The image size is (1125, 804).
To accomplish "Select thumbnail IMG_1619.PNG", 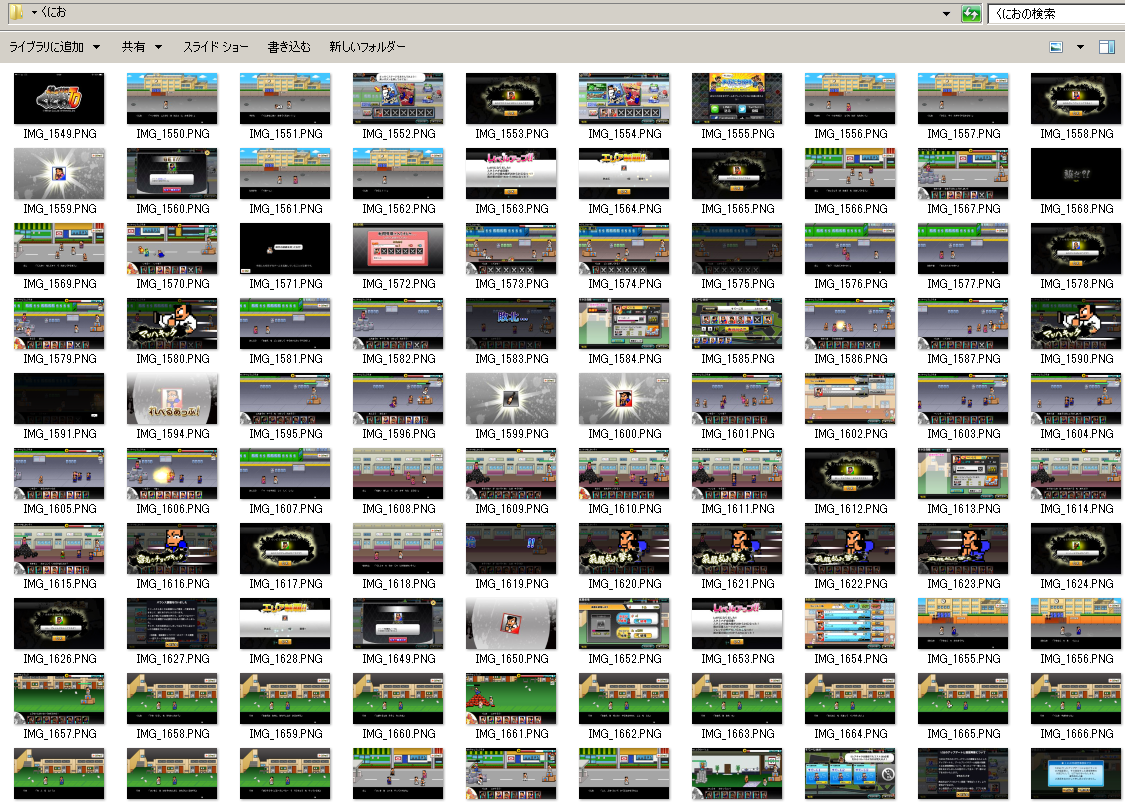I will pos(511,549).
